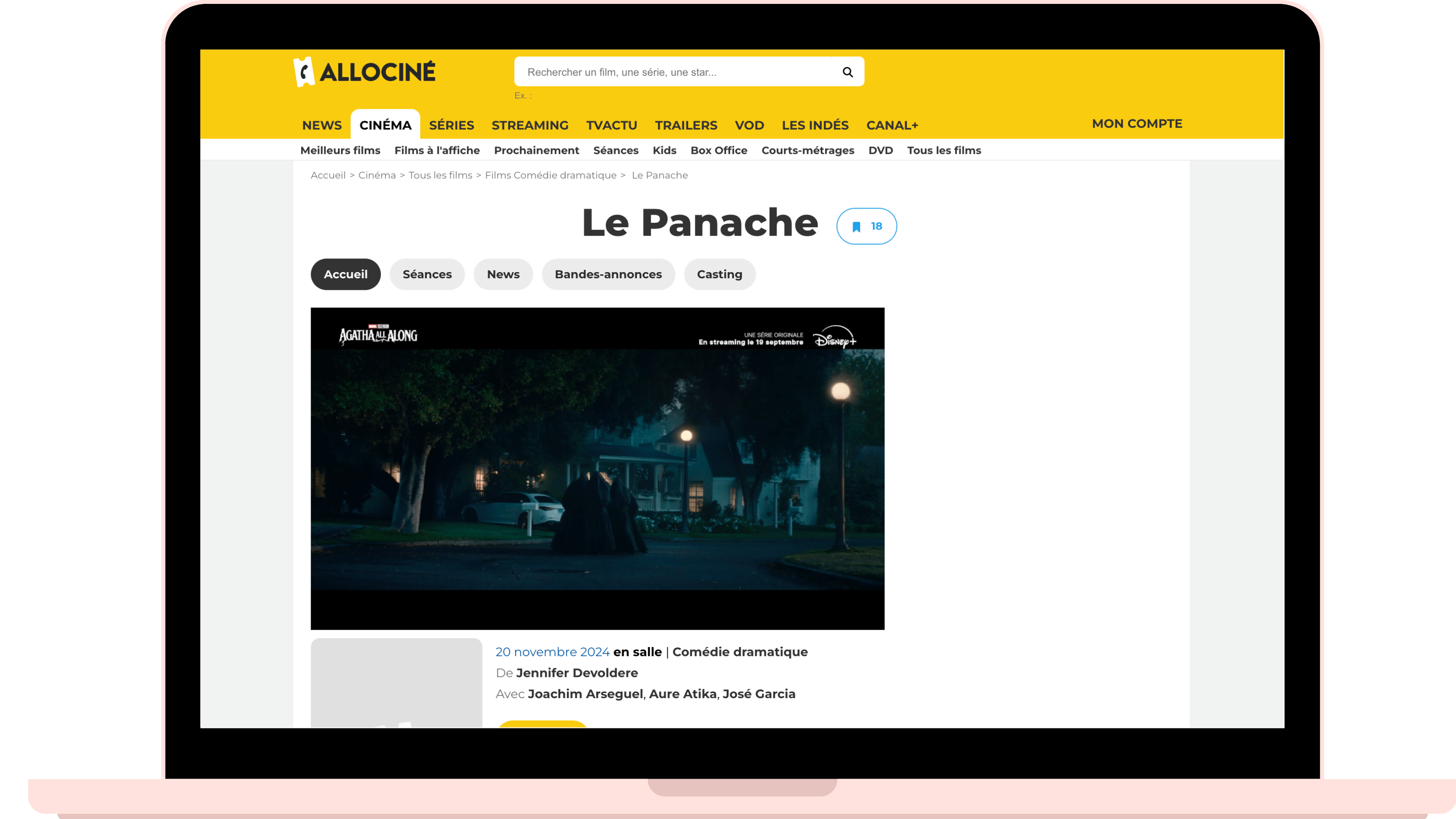Screen dimensions: 1456x819
Task: Open the SÉRIES main menu tab
Action: pyautogui.click(x=451, y=125)
